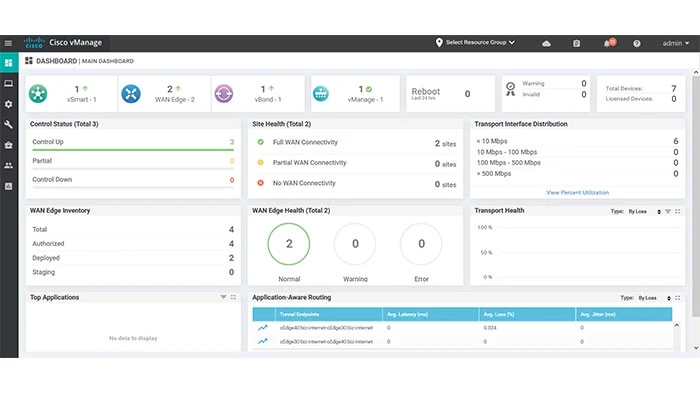Open the Monitor section in sidebar

8,83
